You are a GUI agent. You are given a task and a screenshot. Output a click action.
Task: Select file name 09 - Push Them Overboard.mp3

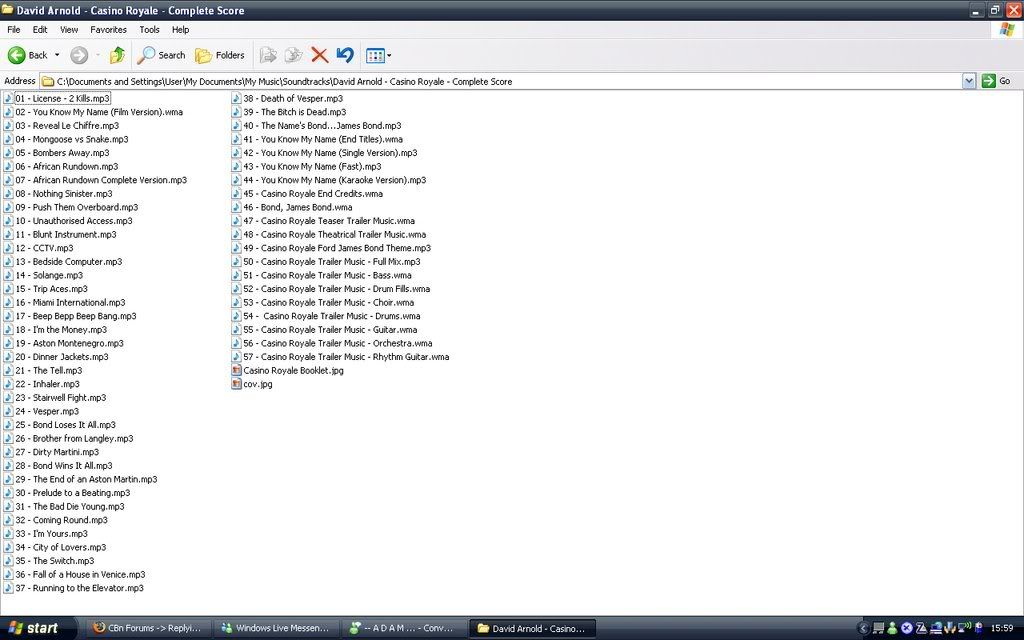[77, 207]
